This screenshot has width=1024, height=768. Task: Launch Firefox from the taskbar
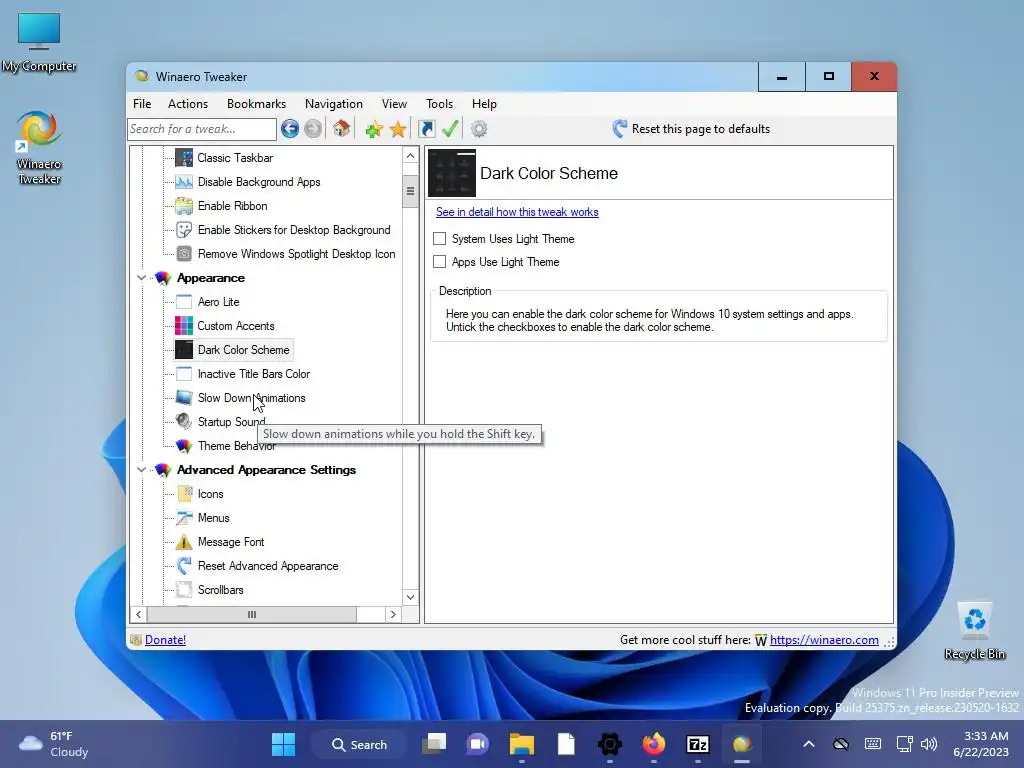point(654,744)
